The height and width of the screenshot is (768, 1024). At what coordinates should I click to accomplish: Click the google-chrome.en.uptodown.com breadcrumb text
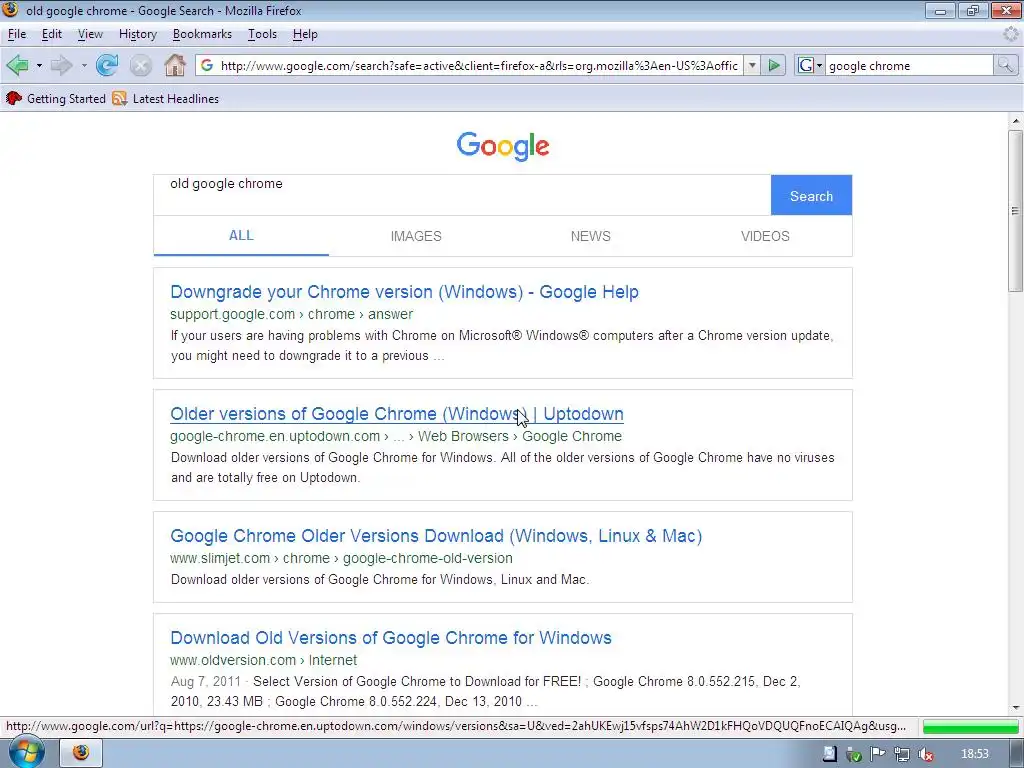[275, 436]
